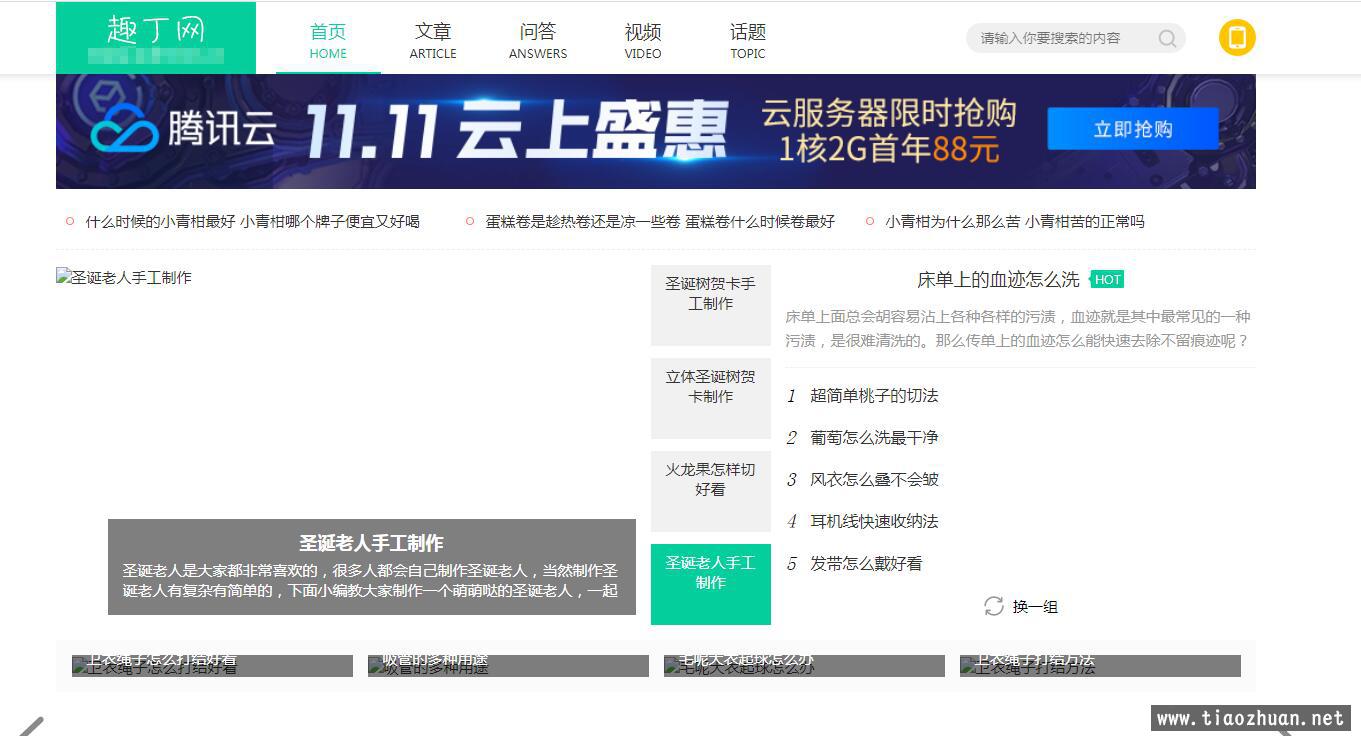
Task: Go to the 视频 VIDEO section
Action: click(x=643, y=40)
